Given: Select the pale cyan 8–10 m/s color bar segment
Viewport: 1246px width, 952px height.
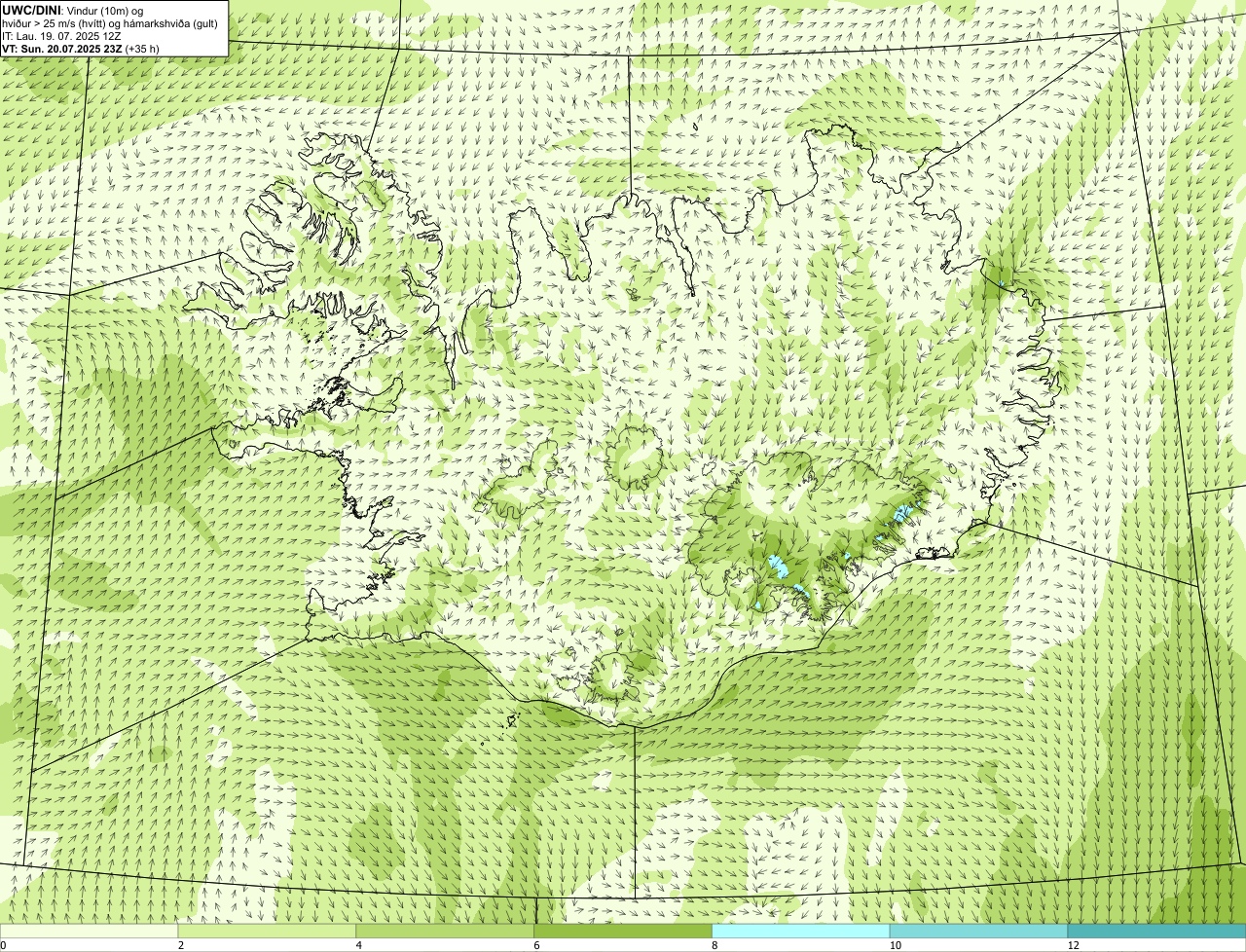Looking at the screenshot, I should coord(801,932).
